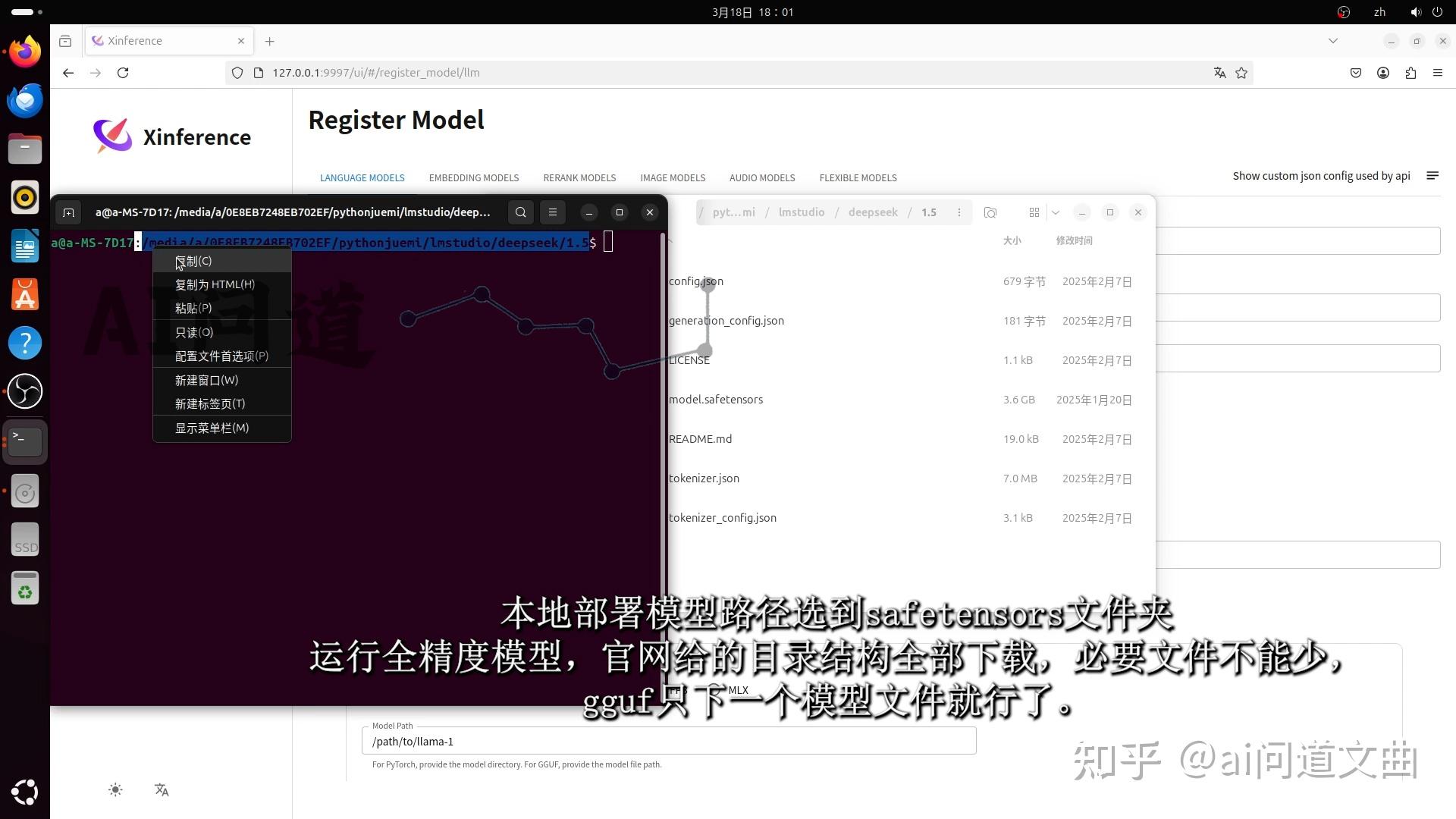Toggle interface language via 文A icon

[x=162, y=790]
